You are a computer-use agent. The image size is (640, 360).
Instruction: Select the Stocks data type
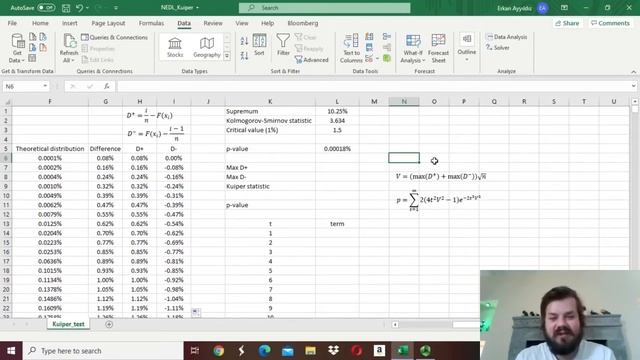[x=175, y=47]
